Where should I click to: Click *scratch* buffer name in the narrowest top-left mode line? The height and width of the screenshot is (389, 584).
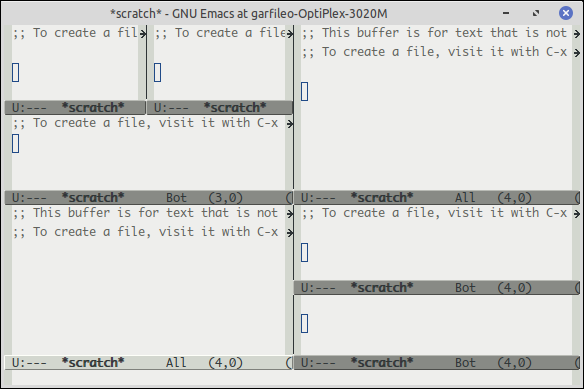point(93,108)
